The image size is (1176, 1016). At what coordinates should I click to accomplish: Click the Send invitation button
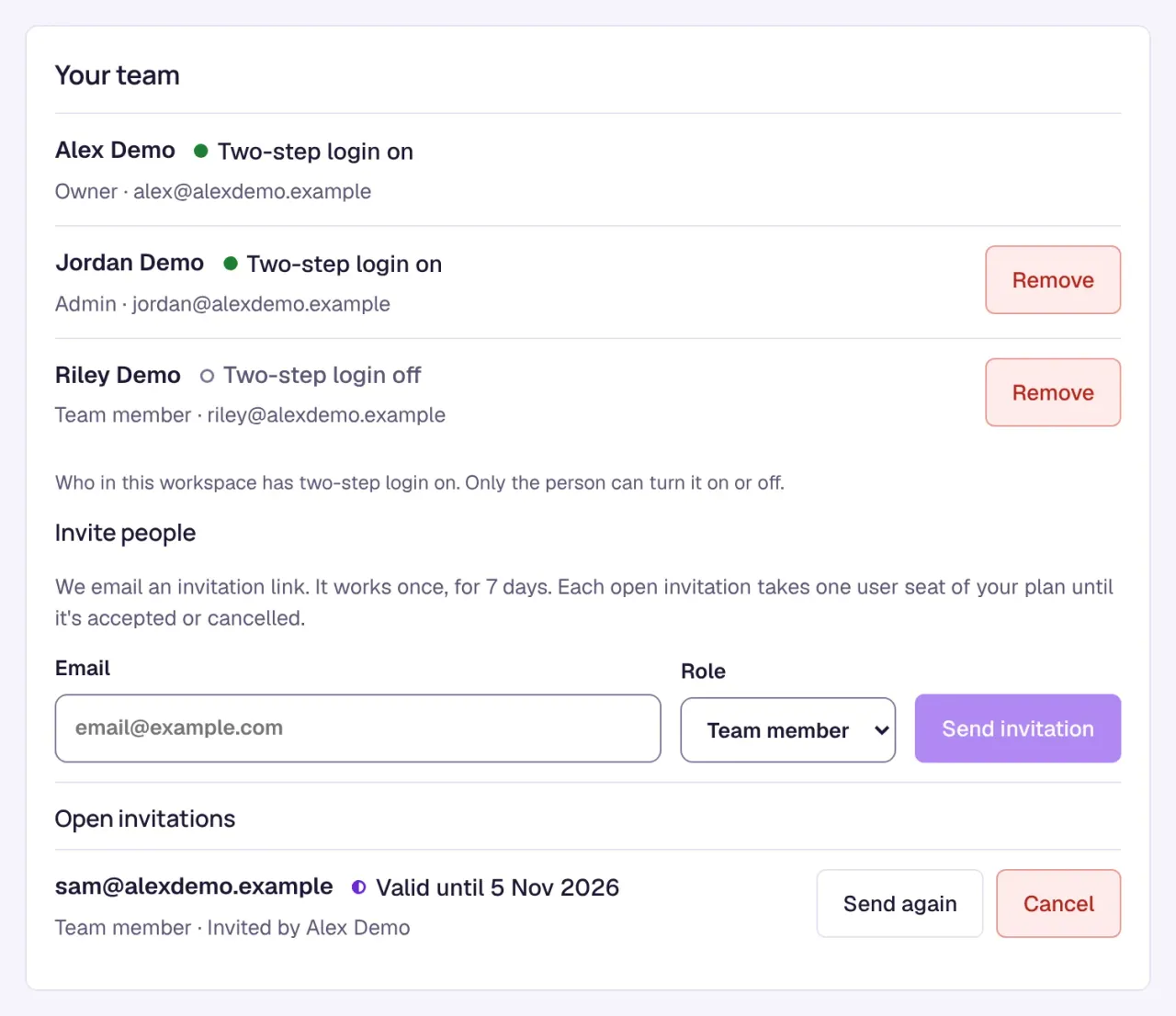point(1018,728)
